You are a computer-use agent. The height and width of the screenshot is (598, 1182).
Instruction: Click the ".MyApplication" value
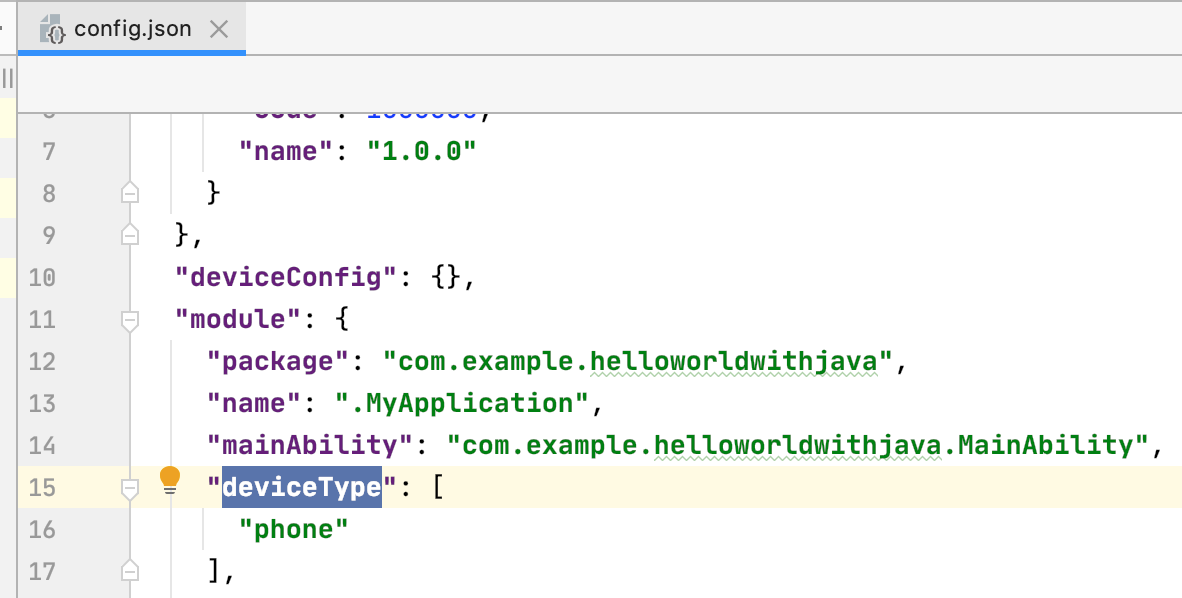click(461, 403)
